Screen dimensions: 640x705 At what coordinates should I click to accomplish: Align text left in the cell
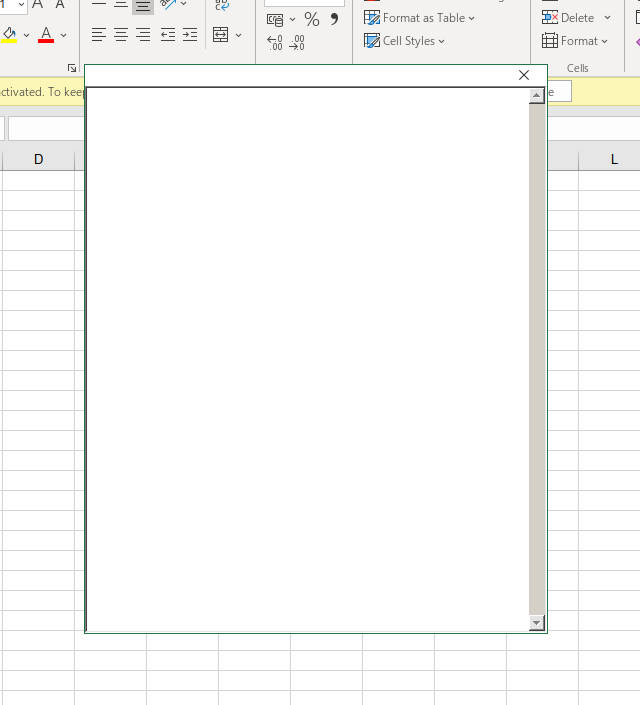[99, 35]
